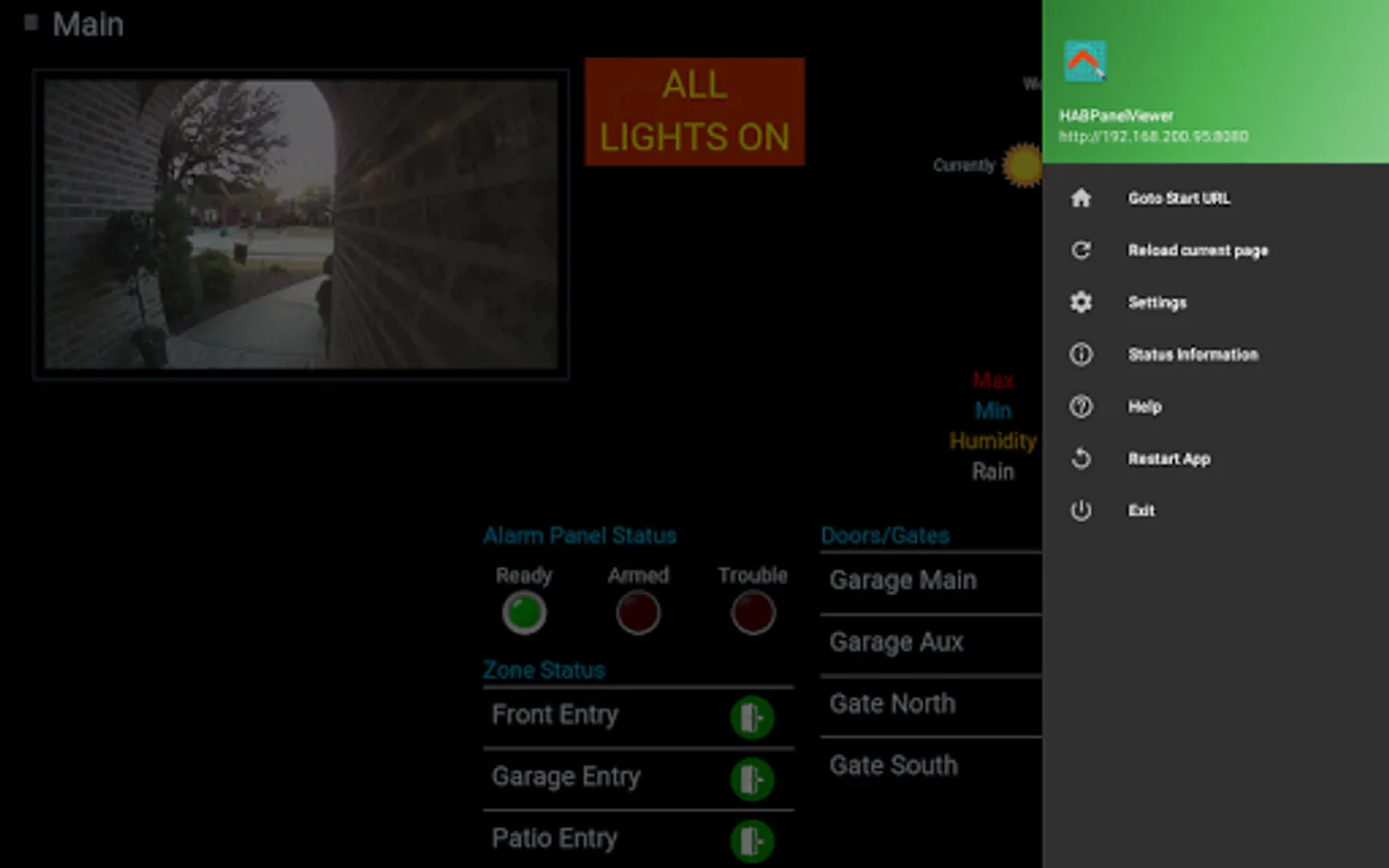Image resolution: width=1389 pixels, height=868 pixels.
Task: Click the Garage Entry door icon
Action: [x=751, y=779]
